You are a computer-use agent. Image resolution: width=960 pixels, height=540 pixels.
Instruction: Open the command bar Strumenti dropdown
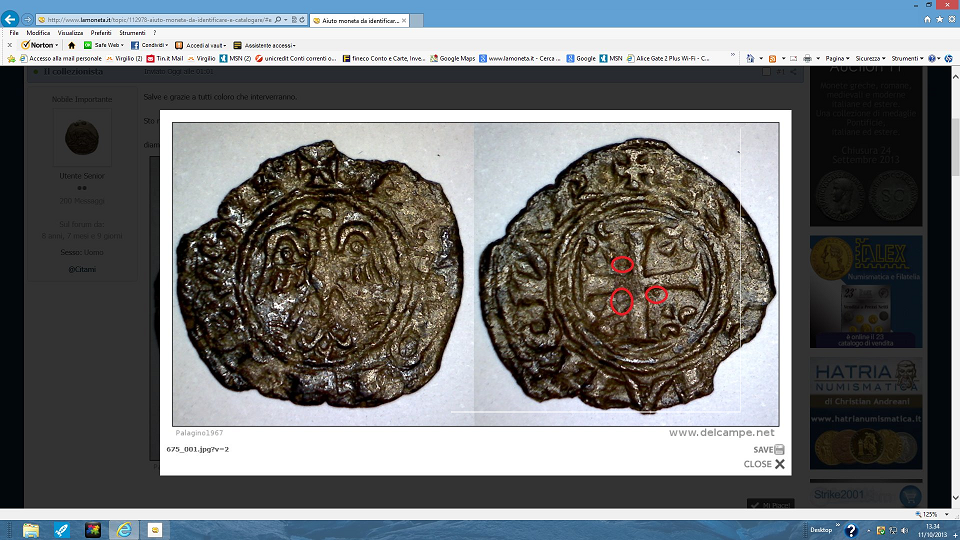(907, 59)
